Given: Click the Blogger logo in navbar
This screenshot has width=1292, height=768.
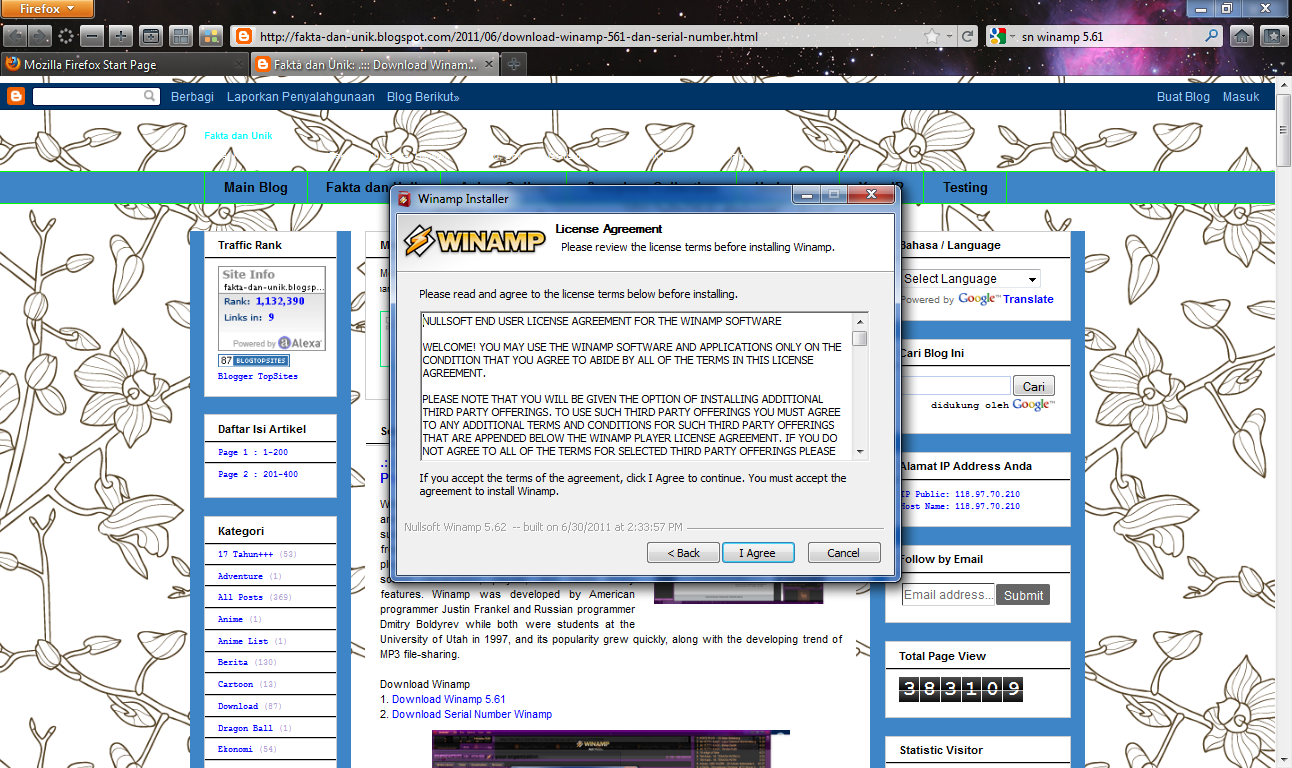Looking at the screenshot, I should click(x=15, y=97).
